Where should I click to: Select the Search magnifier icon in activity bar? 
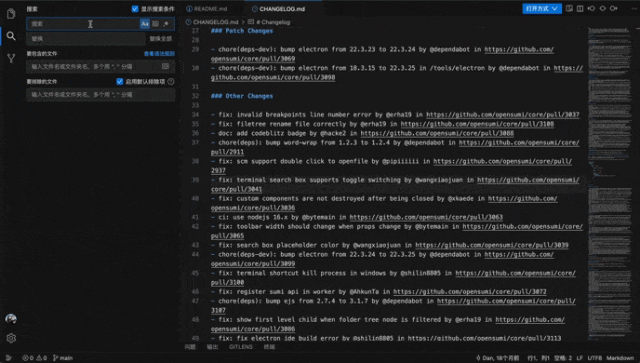coord(11,36)
